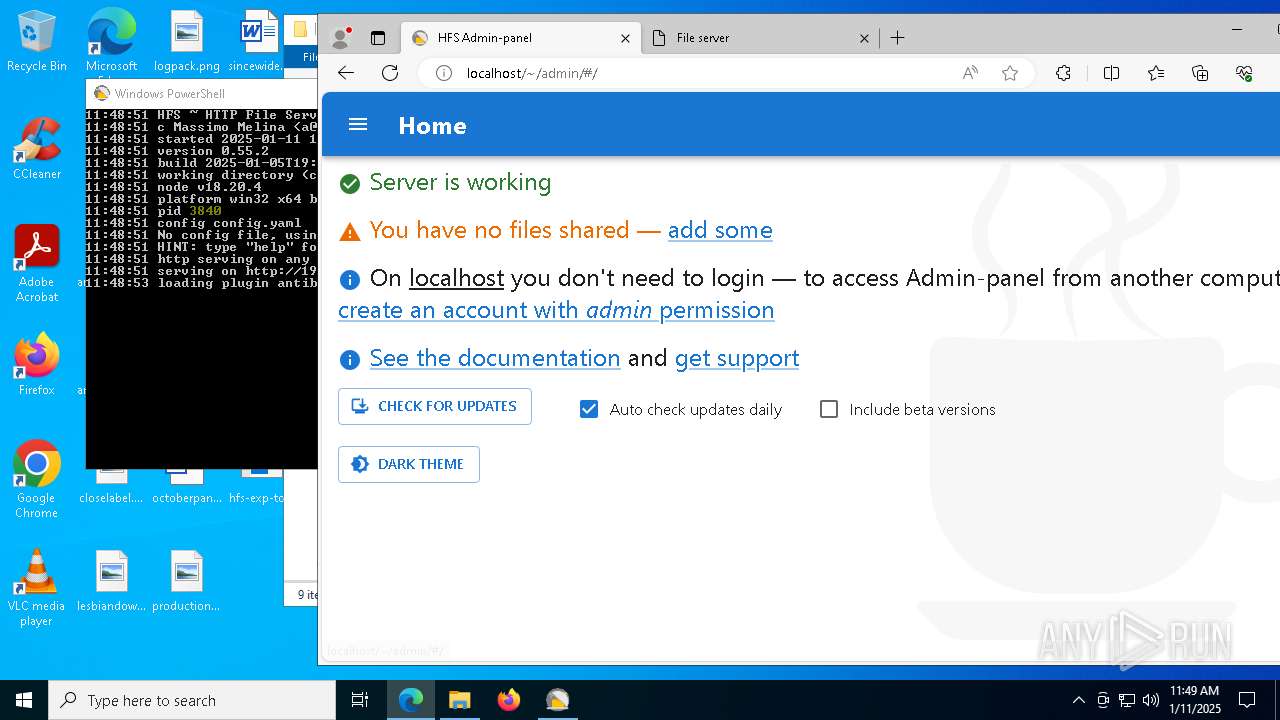Open VLC media player desktop shortcut
Viewport: 1280px width, 720px height.
click(x=37, y=588)
